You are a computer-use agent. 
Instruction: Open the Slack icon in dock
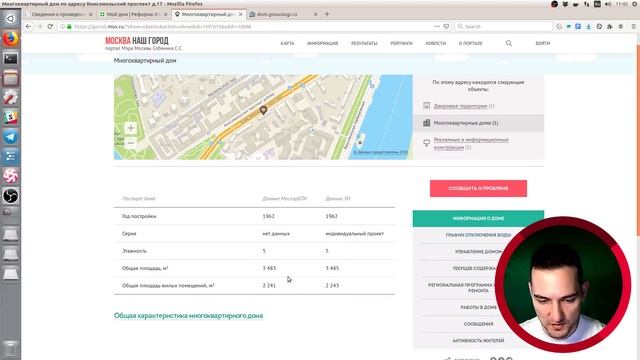point(10,118)
